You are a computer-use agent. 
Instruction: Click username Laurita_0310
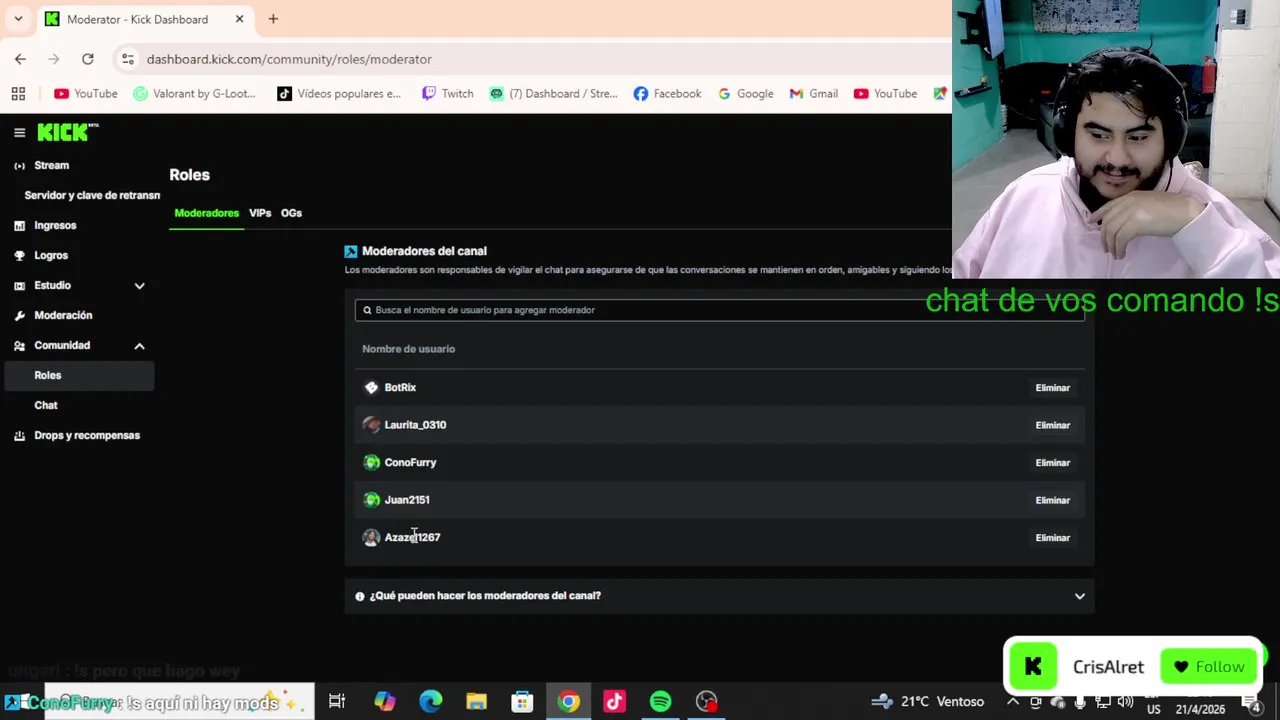(415, 425)
